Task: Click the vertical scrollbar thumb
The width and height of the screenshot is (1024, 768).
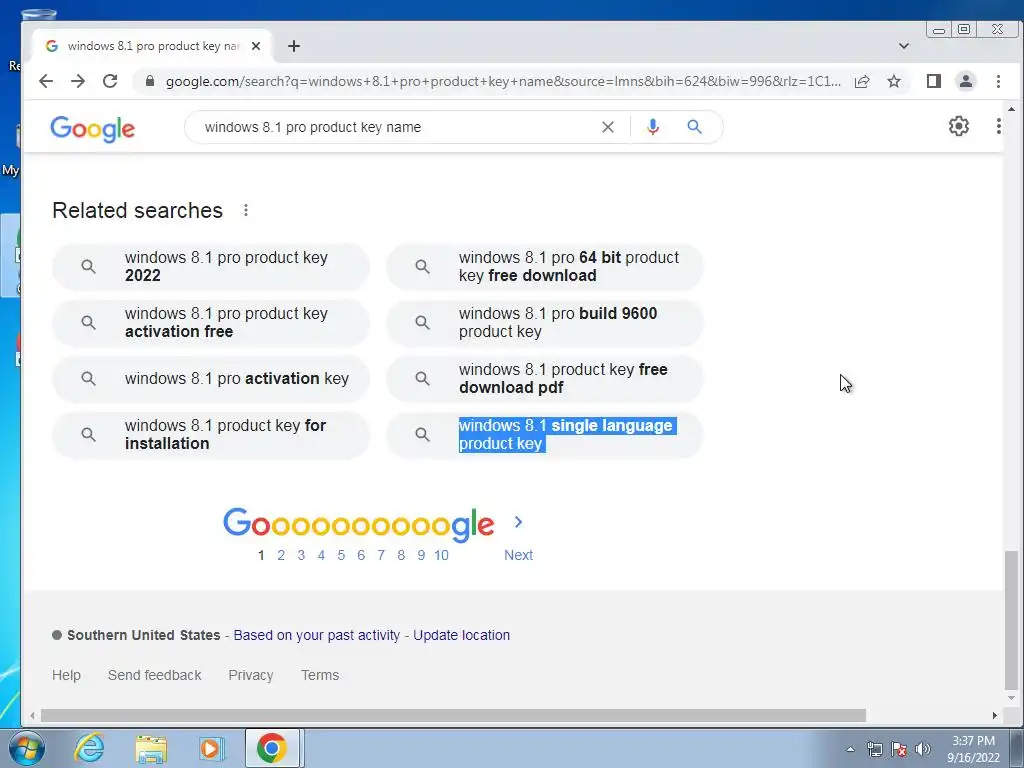Action: [x=1011, y=620]
